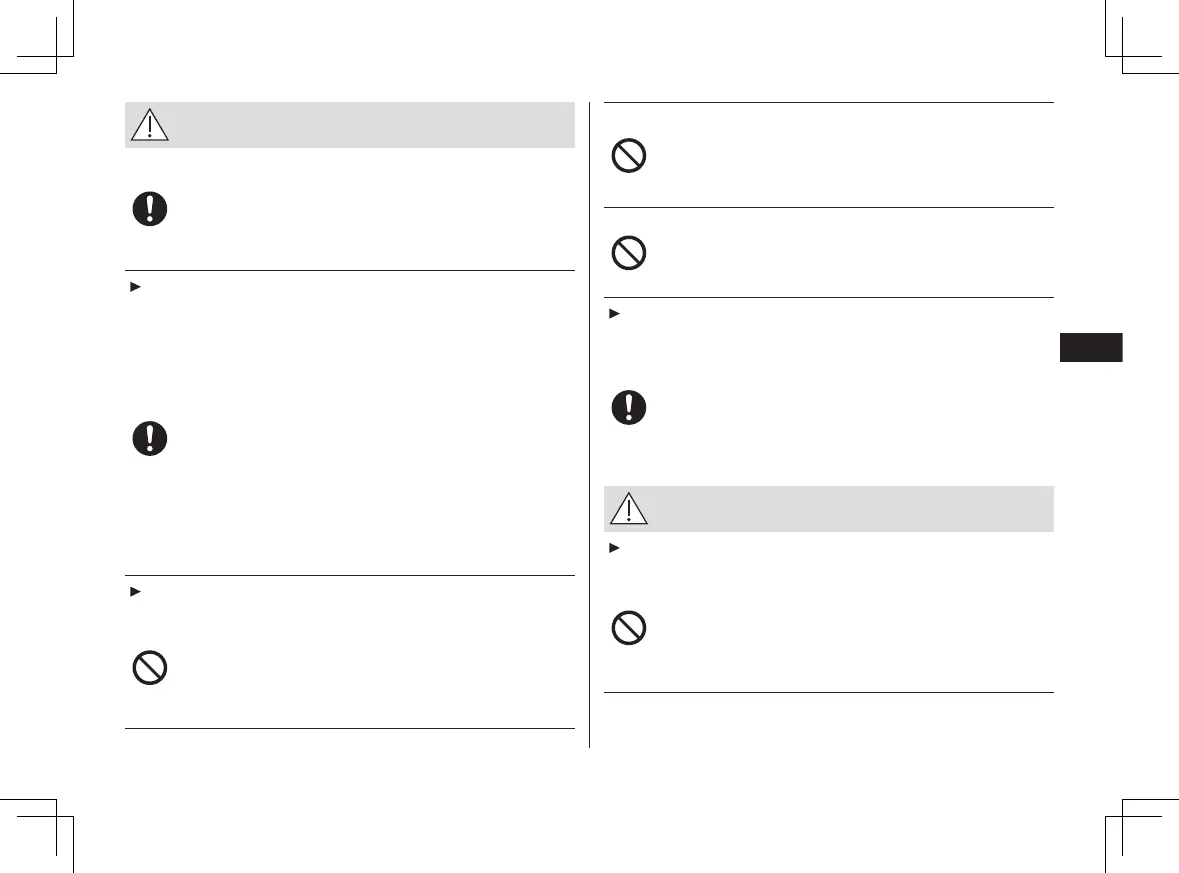Select the second exclamation icon in the left column

pos(150,440)
